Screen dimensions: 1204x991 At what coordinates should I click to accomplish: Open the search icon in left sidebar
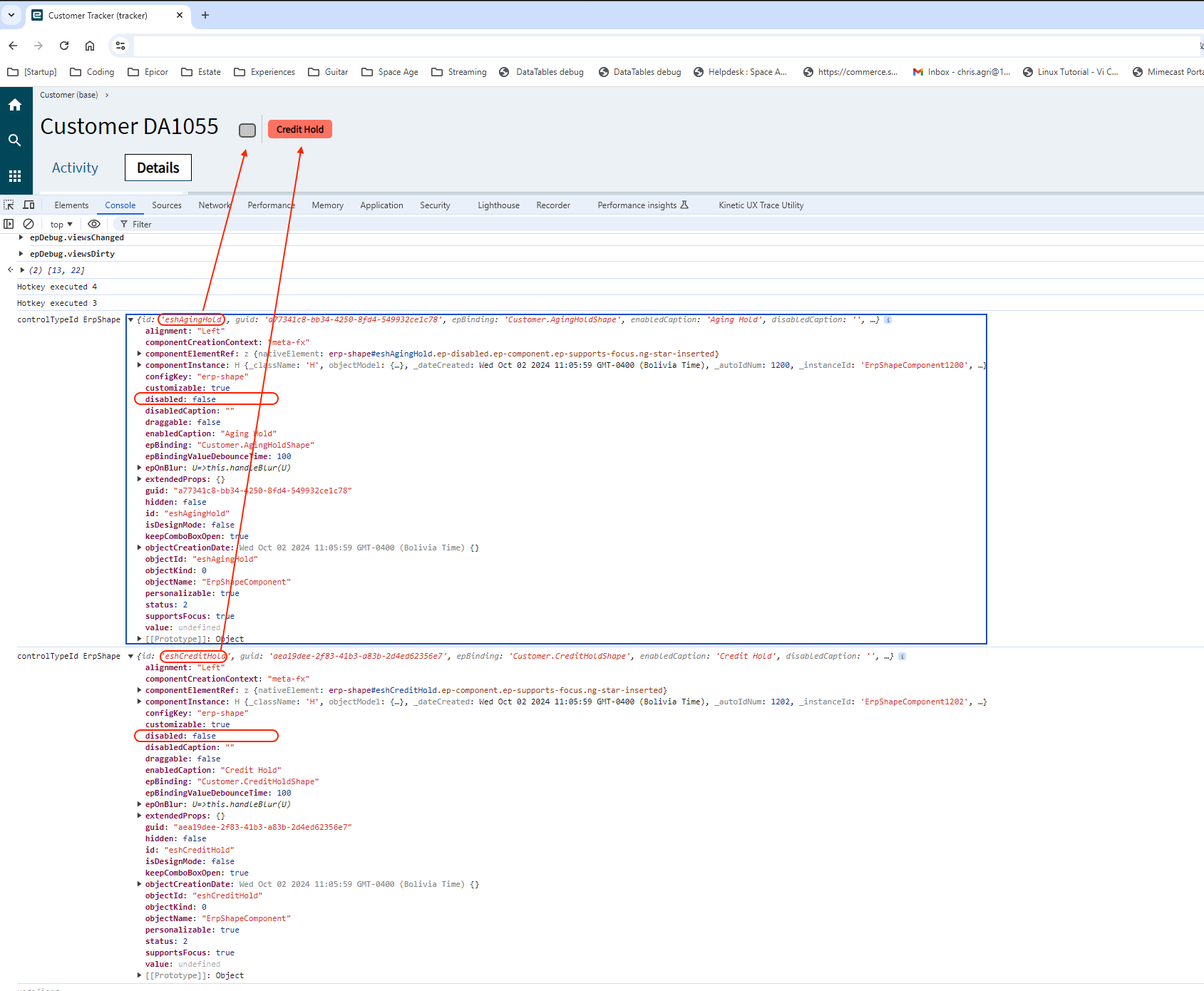(x=15, y=140)
